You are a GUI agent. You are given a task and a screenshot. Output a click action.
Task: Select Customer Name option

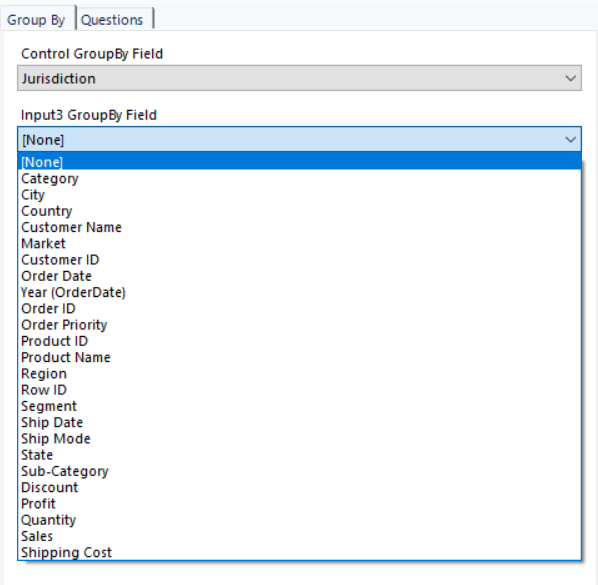coord(299,227)
